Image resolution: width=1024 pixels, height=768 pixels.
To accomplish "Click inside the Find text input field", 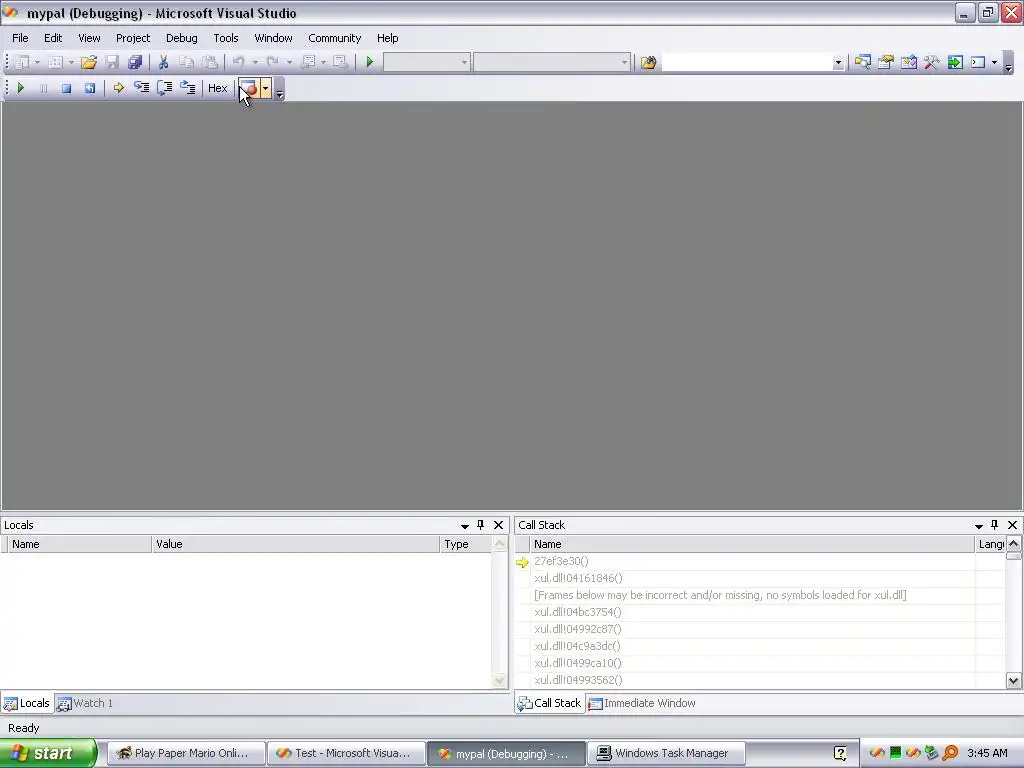I will pyautogui.click(x=747, y=62).
